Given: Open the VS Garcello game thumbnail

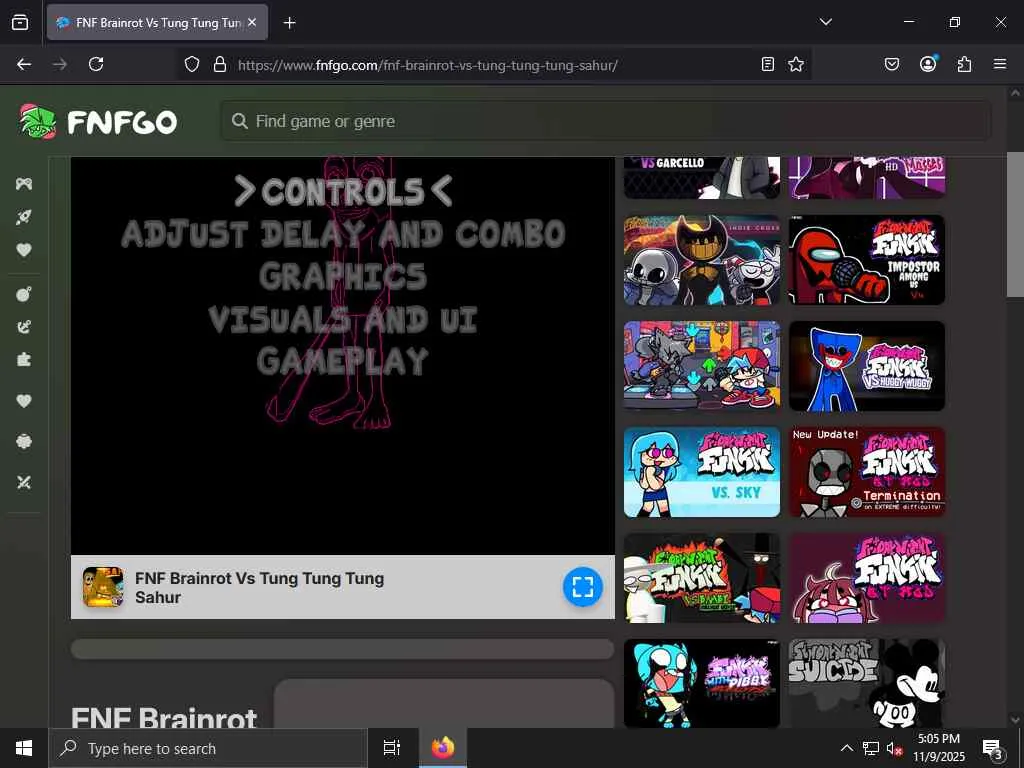Looking at the screenshot, I should [702, 177].
